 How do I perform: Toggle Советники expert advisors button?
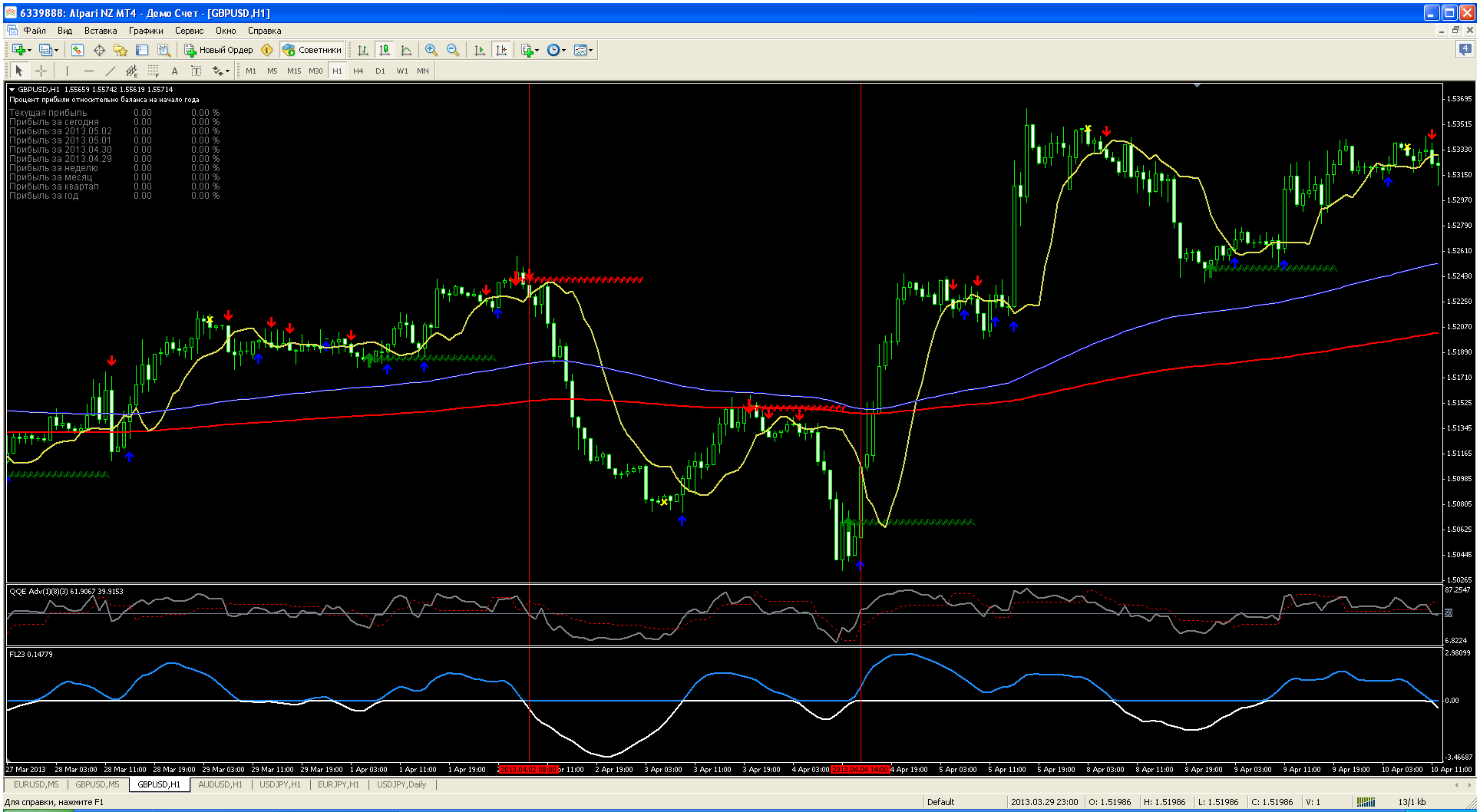[312, 50]
